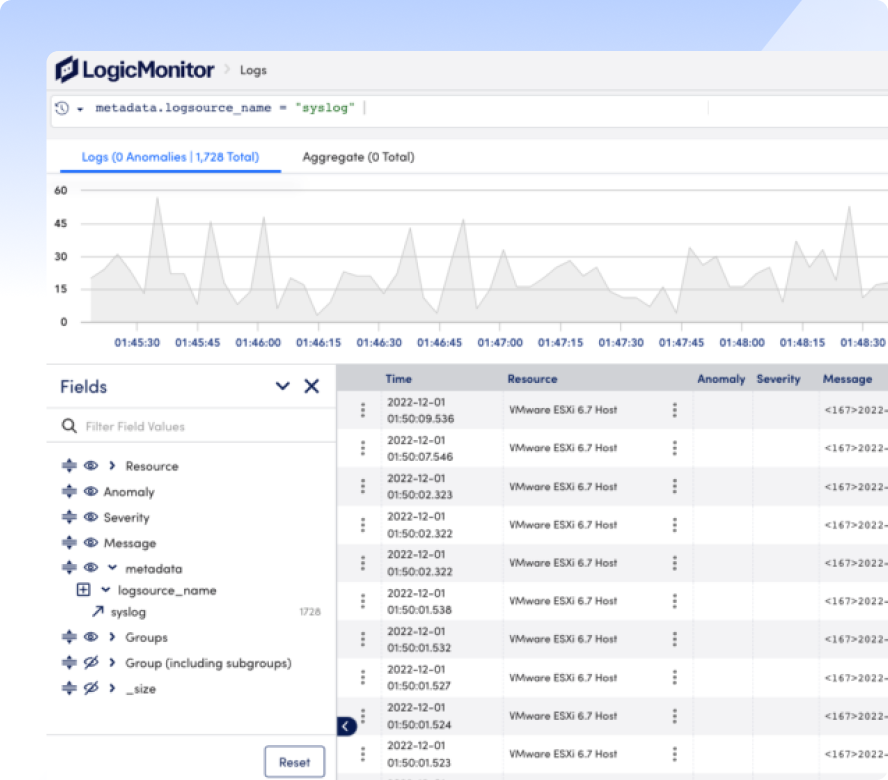Screen dimensions: 888x780
Task: Sort by the Anomaly column header
Action: (x=721, y=379)
